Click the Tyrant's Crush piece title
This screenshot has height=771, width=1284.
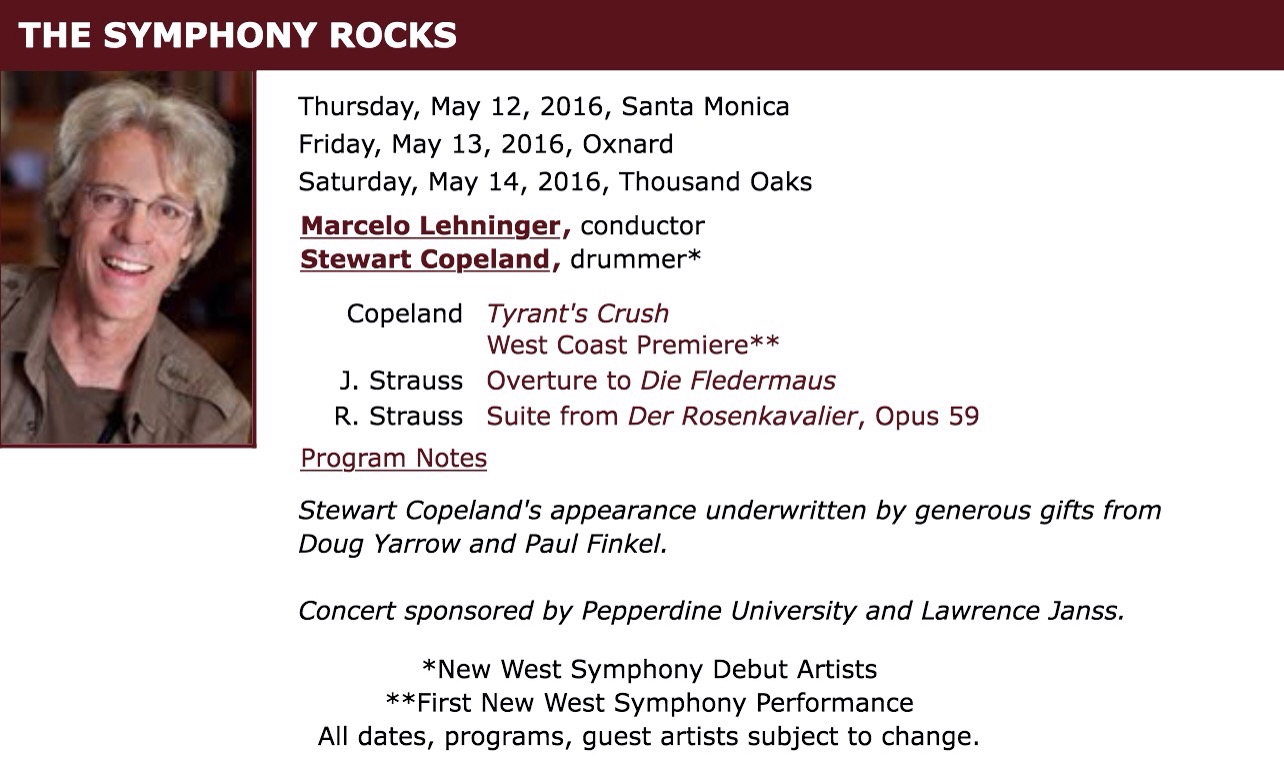tap(577, 313)
